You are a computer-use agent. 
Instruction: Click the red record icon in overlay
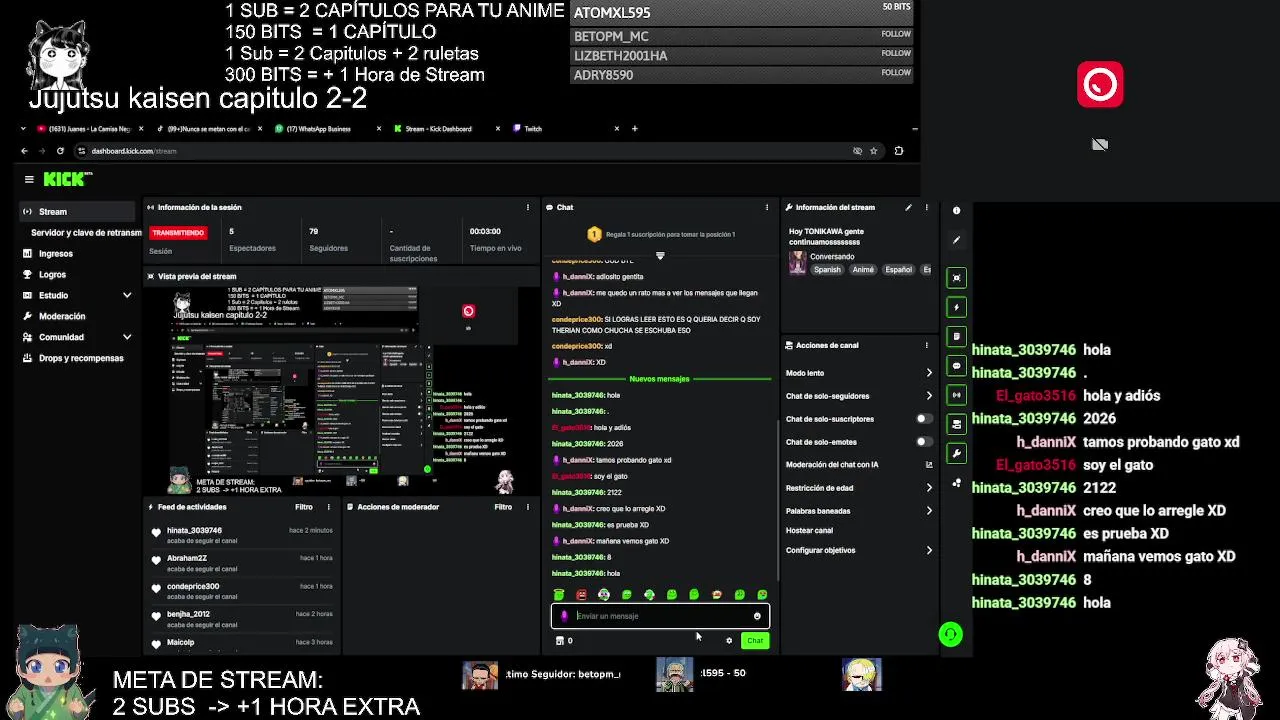click(x=1100, y=84)
